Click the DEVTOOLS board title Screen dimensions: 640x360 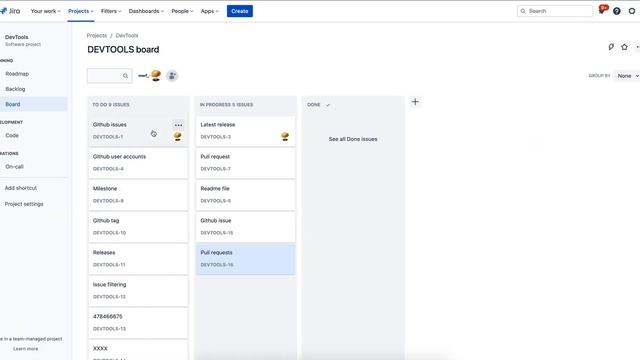[123, 49]
